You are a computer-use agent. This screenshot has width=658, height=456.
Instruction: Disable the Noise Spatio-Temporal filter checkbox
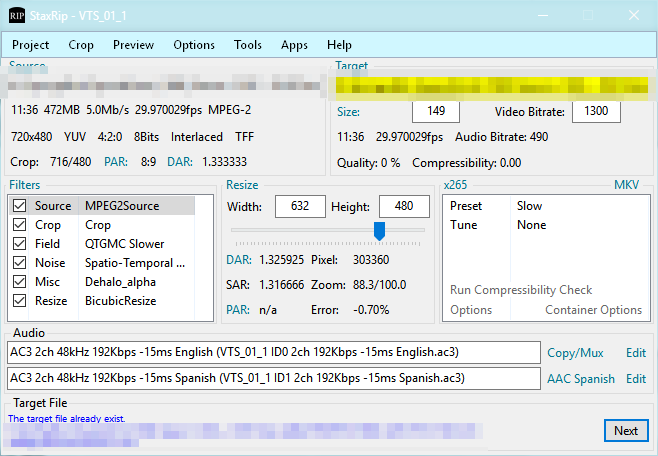tap(20, 263)
